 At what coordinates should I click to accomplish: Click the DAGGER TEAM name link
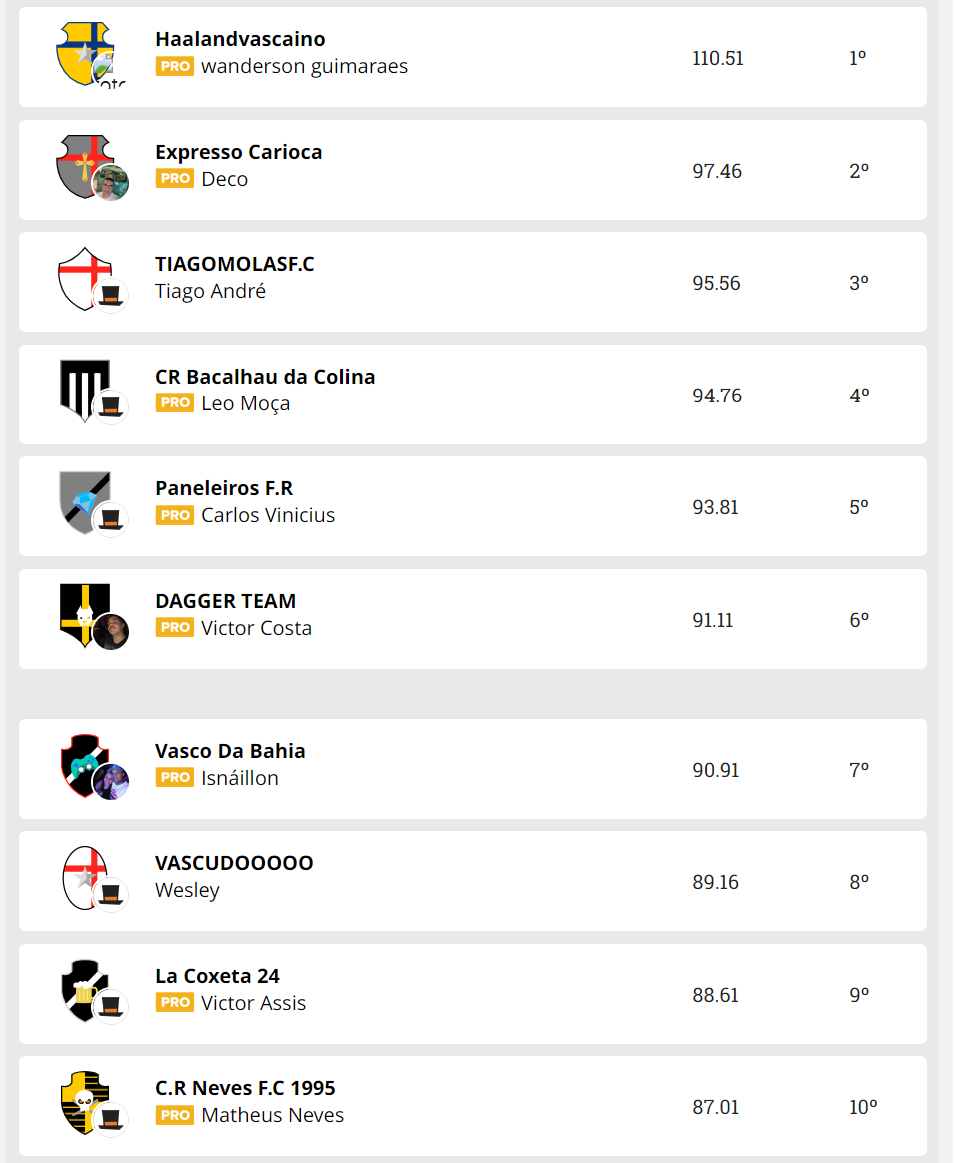225,601
